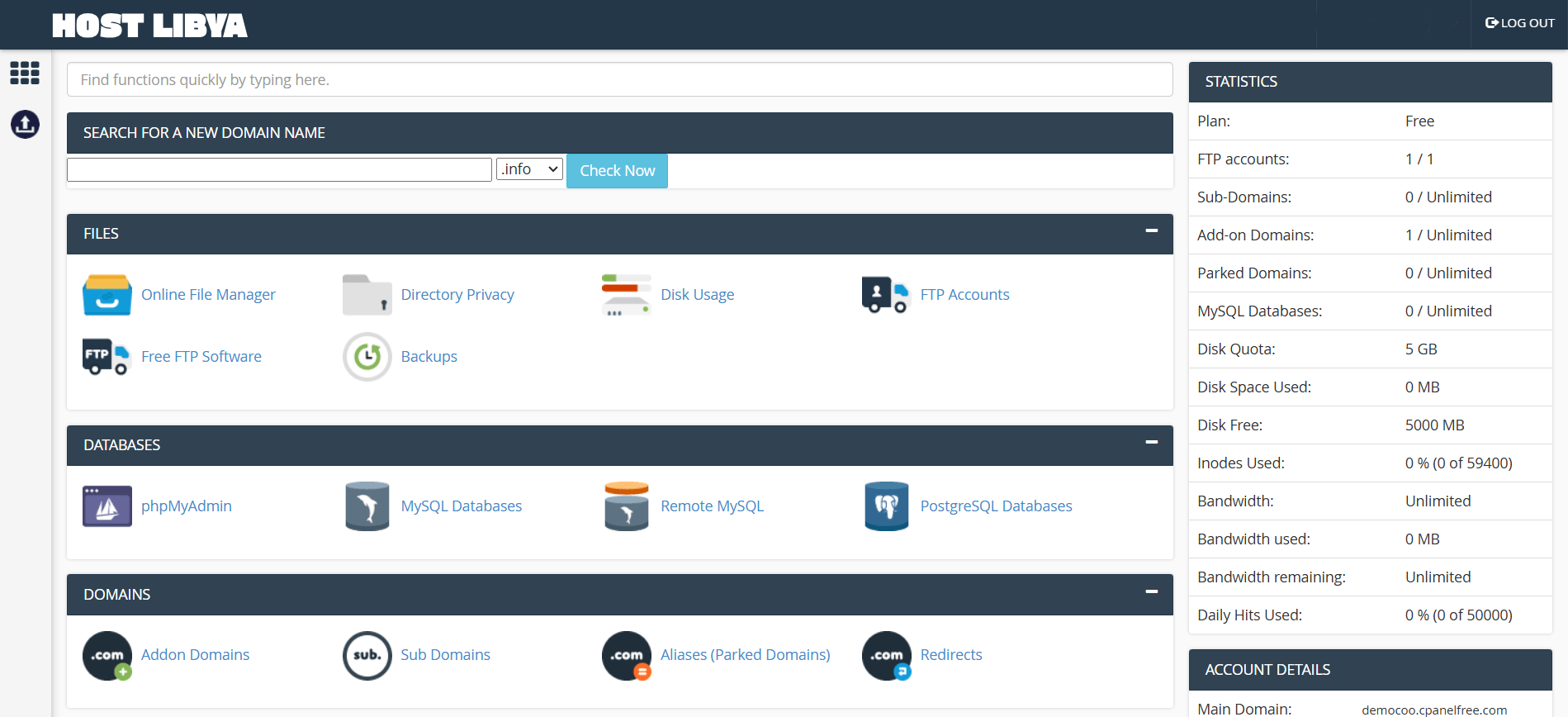
Task: Click the new domain name text field
Action: 279,170
